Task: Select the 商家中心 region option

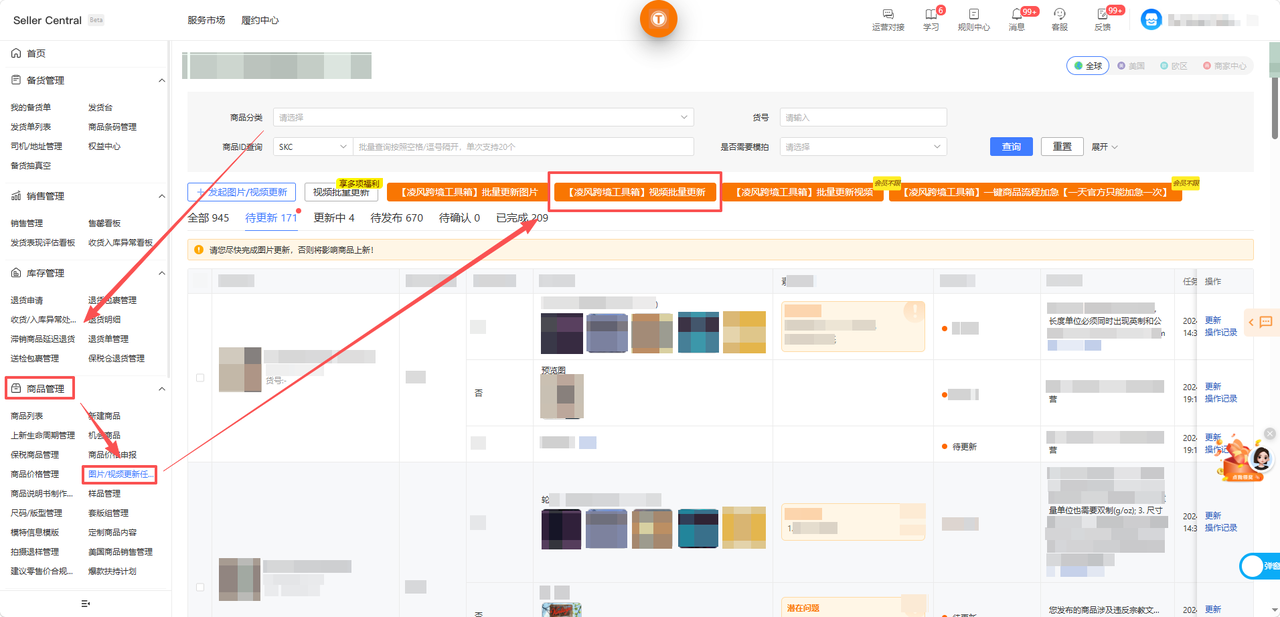Action: coord(1225,66)
